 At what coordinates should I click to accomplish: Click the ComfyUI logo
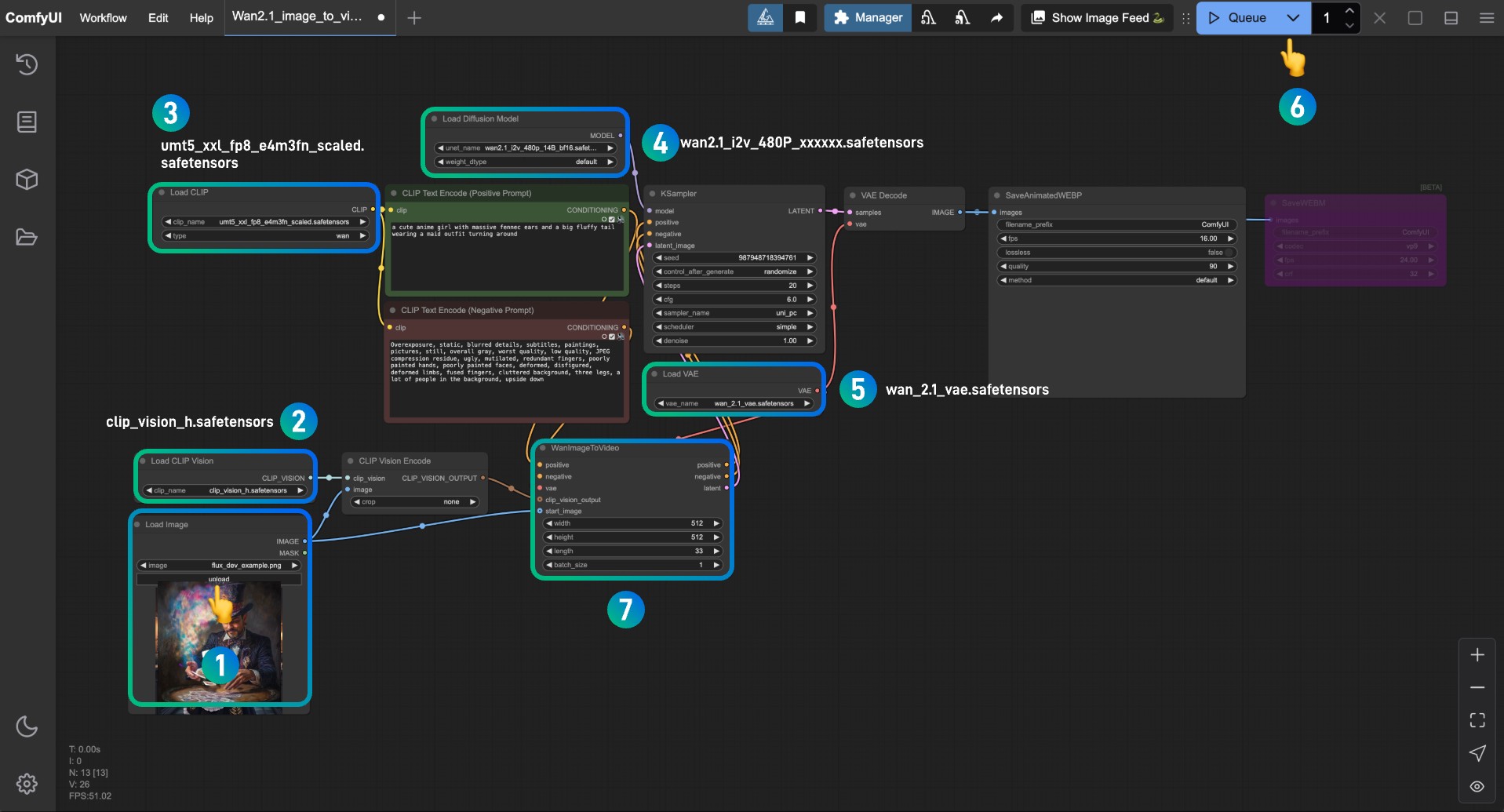point(34,17)
